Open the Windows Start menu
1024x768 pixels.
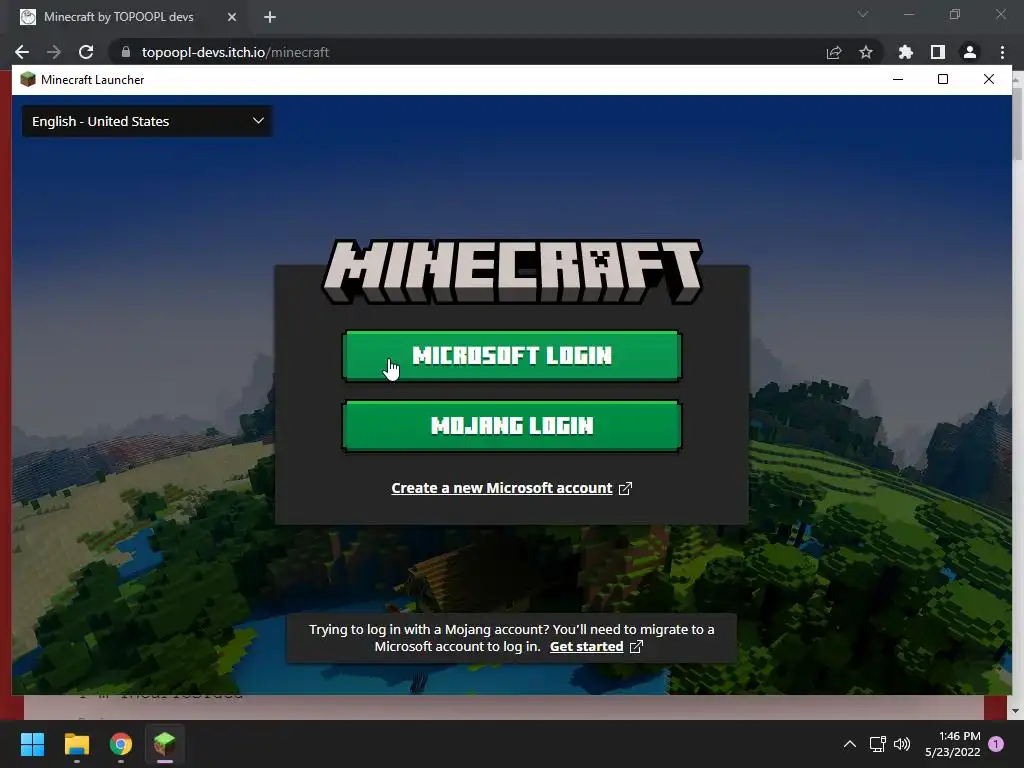[32, 744]
